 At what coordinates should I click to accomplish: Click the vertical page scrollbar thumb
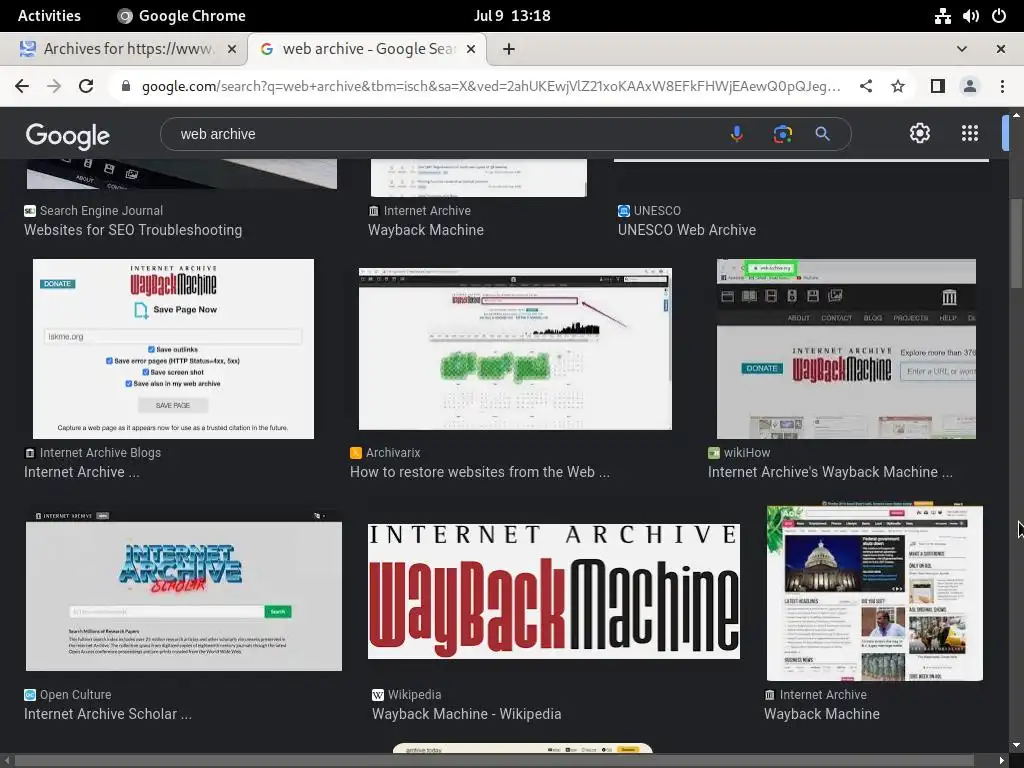click(1017, 243)
